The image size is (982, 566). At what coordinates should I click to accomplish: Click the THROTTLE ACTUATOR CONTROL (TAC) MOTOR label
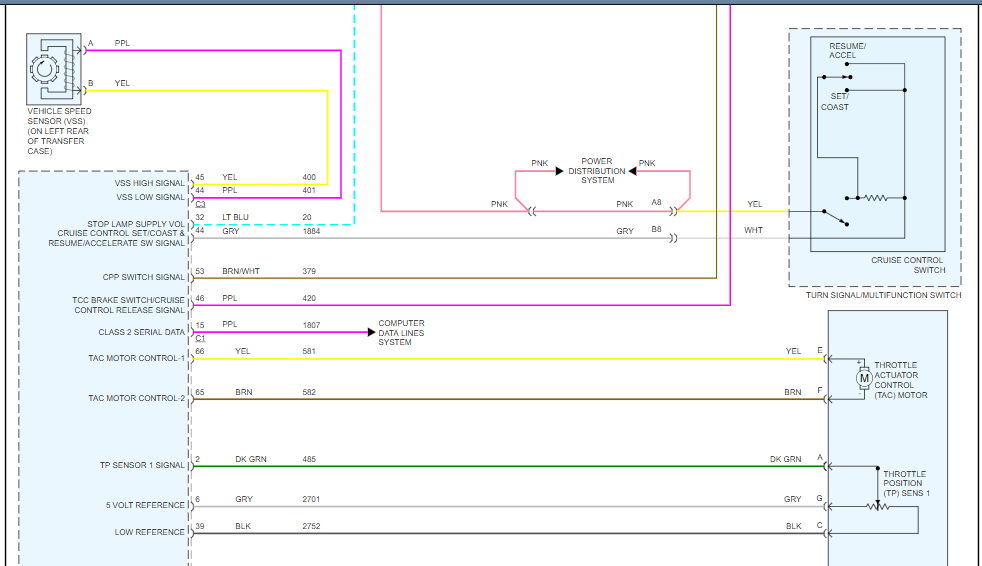pyautogui.click(x=901, y=380)
